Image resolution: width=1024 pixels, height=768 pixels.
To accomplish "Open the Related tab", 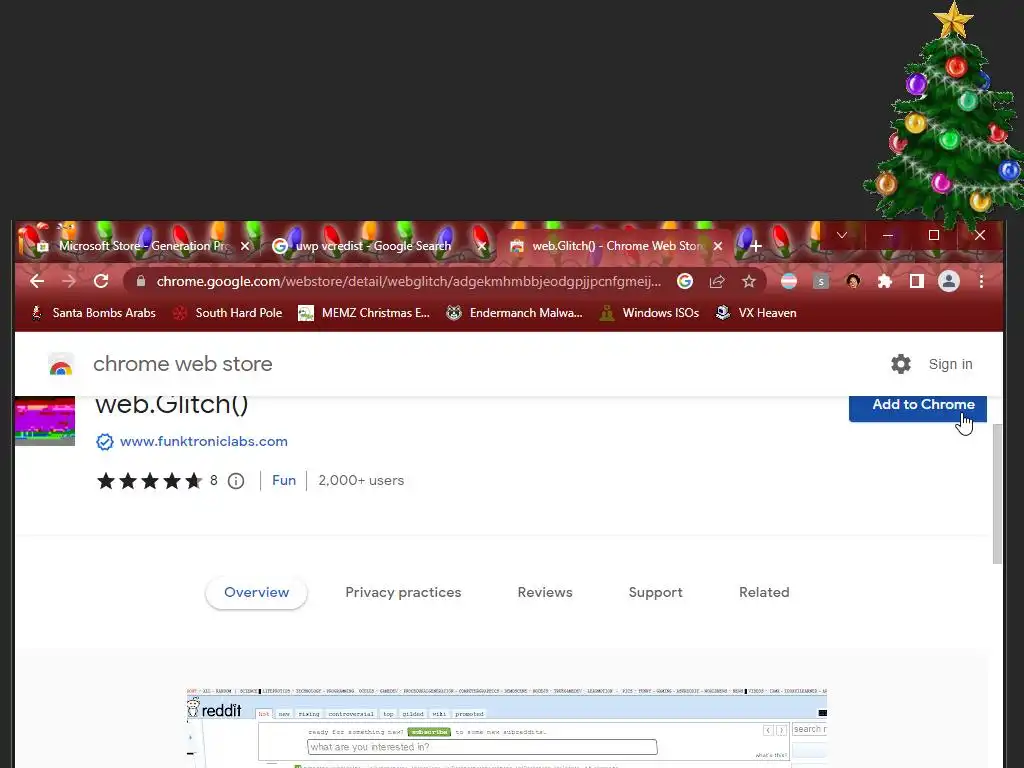I will [x=764, y=592].
